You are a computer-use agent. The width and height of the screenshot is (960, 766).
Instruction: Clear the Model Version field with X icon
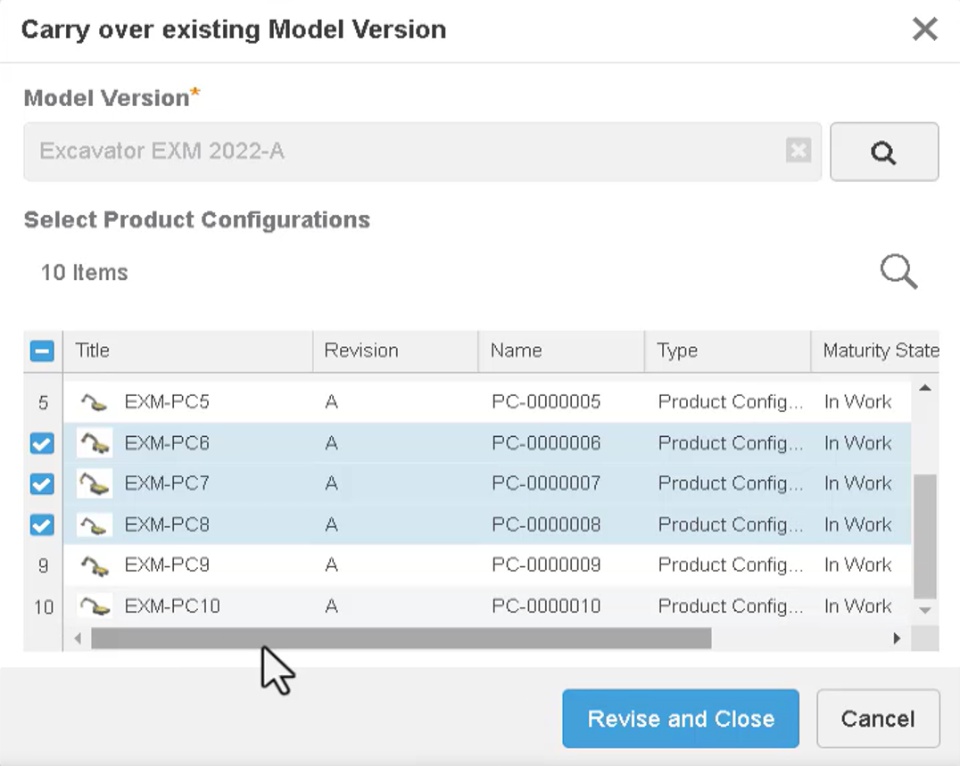coord(798,151)
